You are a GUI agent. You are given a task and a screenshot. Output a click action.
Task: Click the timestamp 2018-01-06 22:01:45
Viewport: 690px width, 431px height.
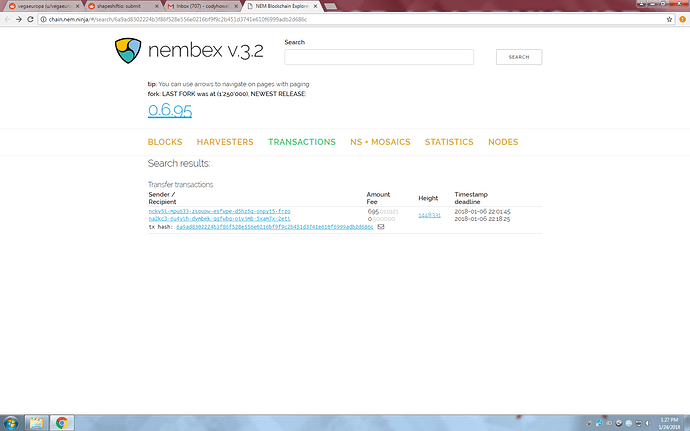click(x=482, y=211)
